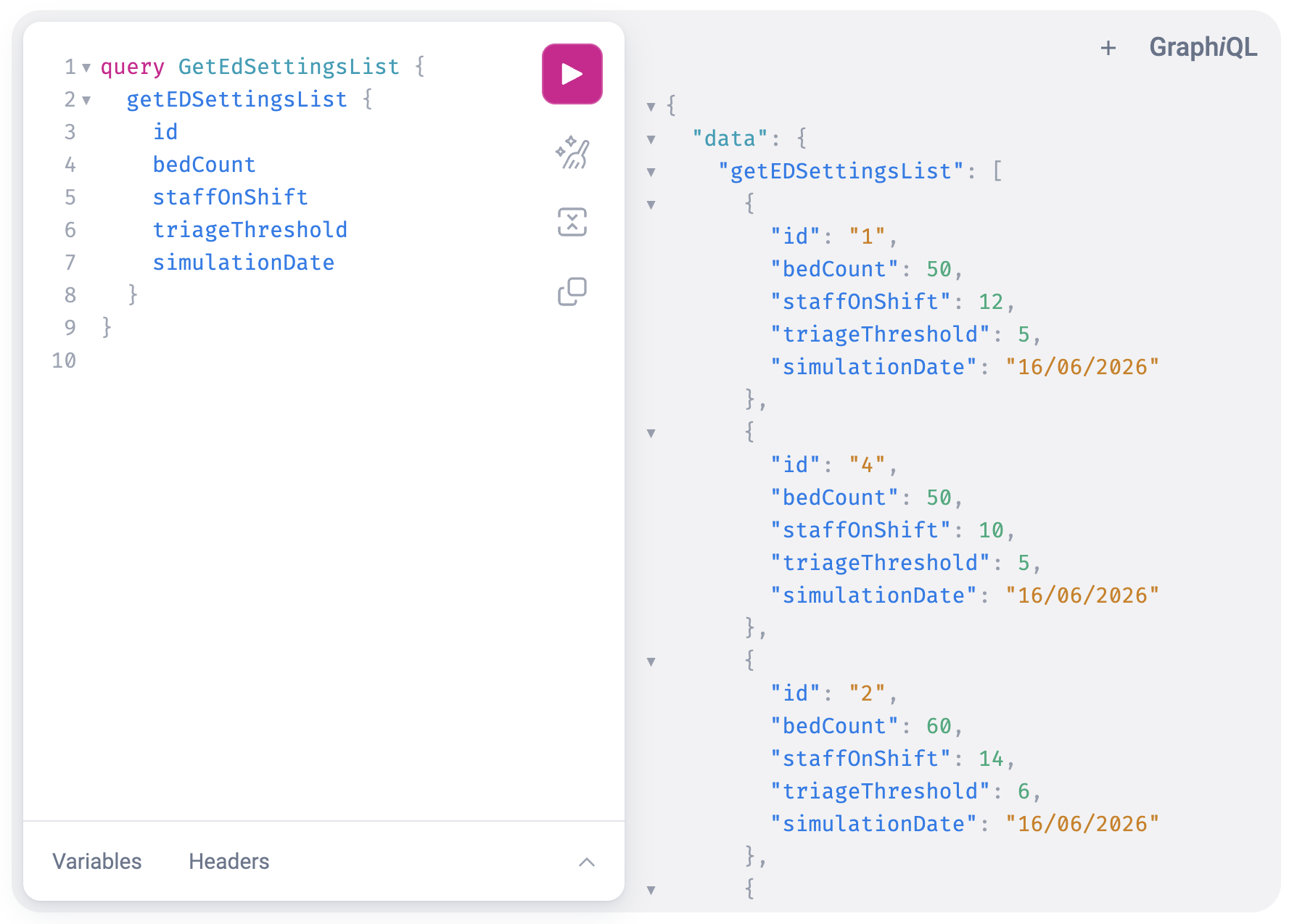Add a new tab with the plus icon
This screenshot has height=924, width=1297.
point(1108,48)
